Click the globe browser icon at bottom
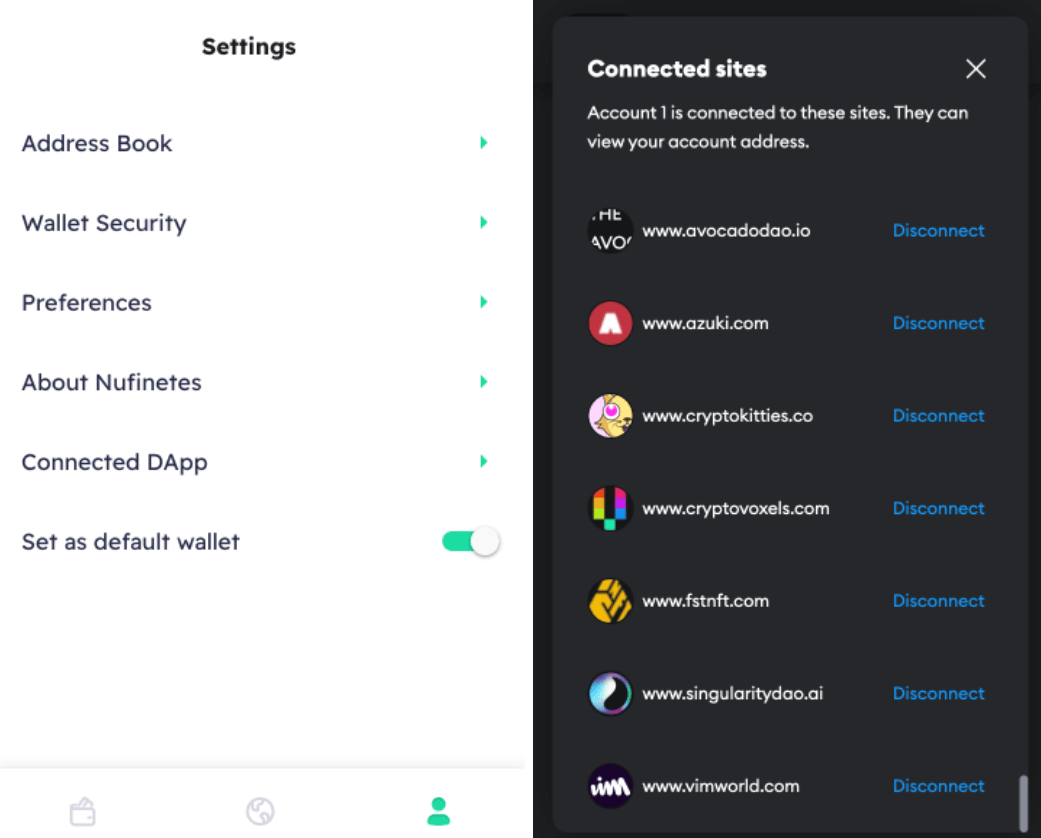This screenshot has height=838, width=1041. (260, 811)
